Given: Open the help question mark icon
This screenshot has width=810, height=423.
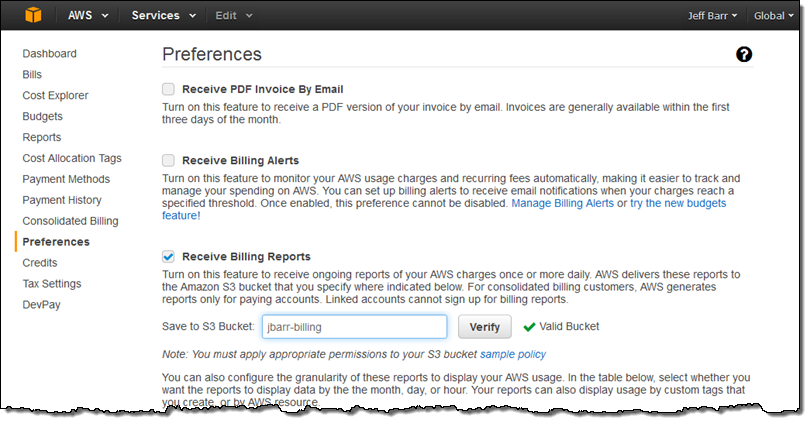Looking at the screenshot, I should 743,55.
